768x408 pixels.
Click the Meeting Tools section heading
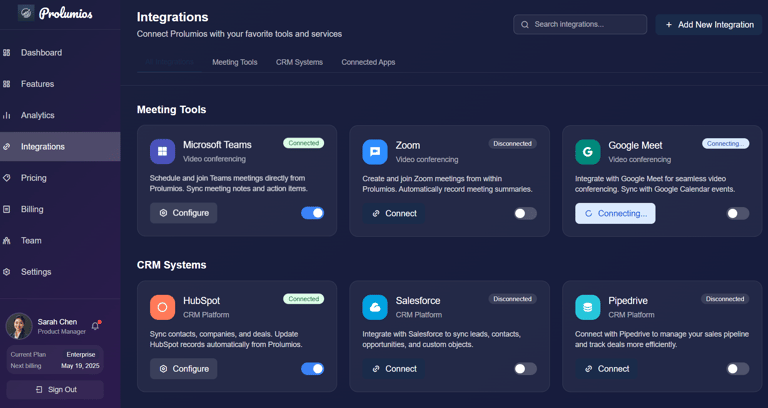[171, 110]
